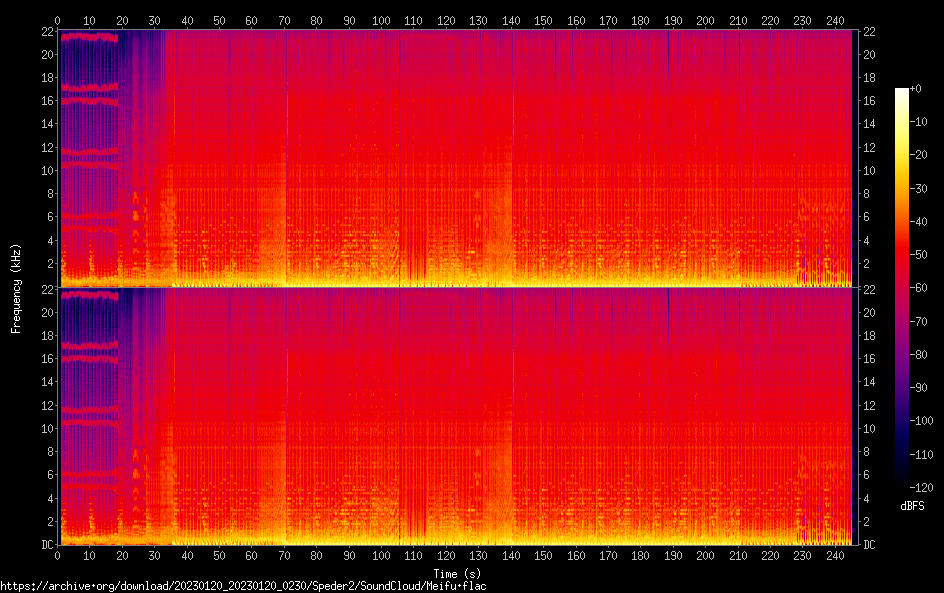Image resolution: width=944 pixels, height=593 pixels.
Task: Click the DC label at bottom-left axis corner
Action: click(x=44, y=545)
